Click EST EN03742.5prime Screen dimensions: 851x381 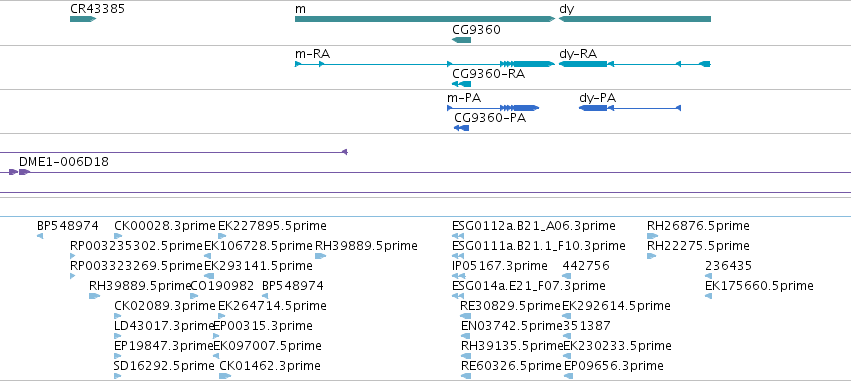tap(512, 326)
